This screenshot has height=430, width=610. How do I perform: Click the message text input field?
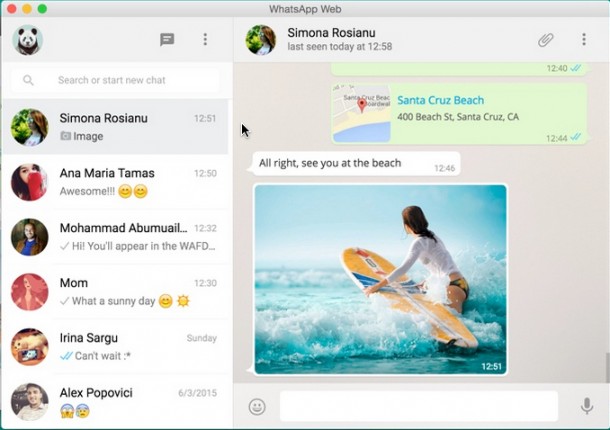(x=418, y=406)
